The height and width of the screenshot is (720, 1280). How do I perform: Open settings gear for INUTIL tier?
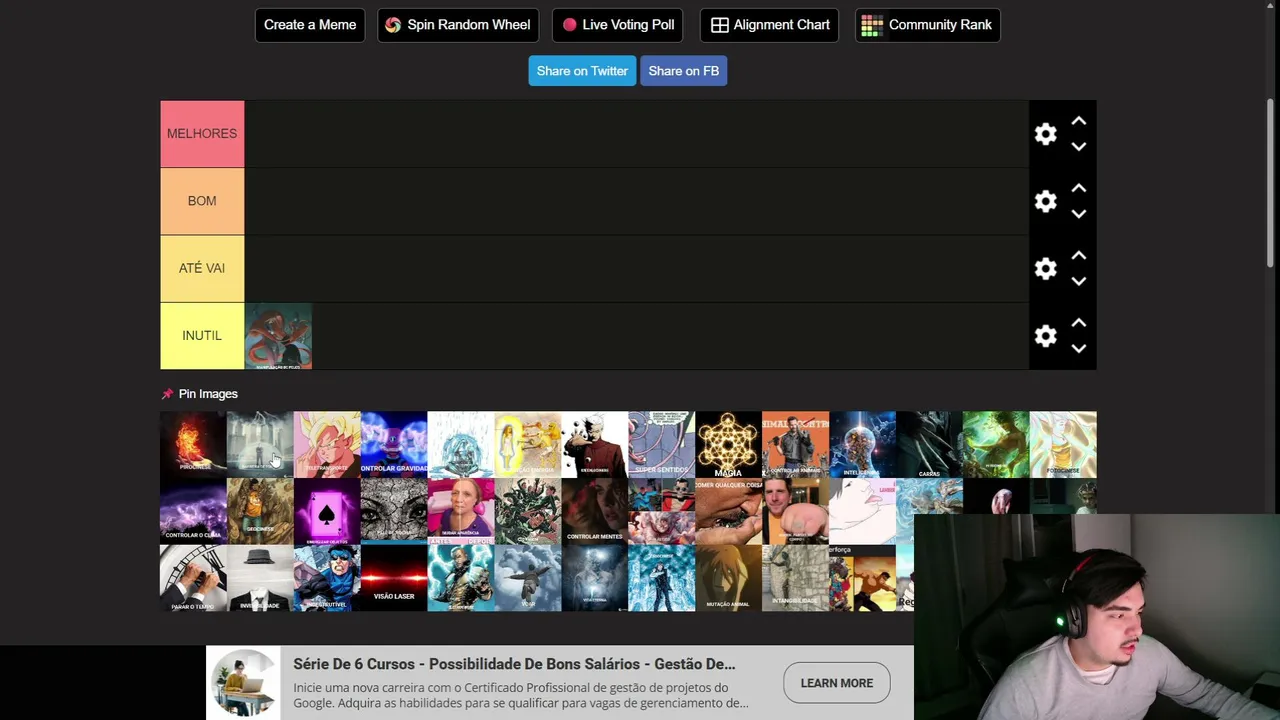[x=1045, y=336]
